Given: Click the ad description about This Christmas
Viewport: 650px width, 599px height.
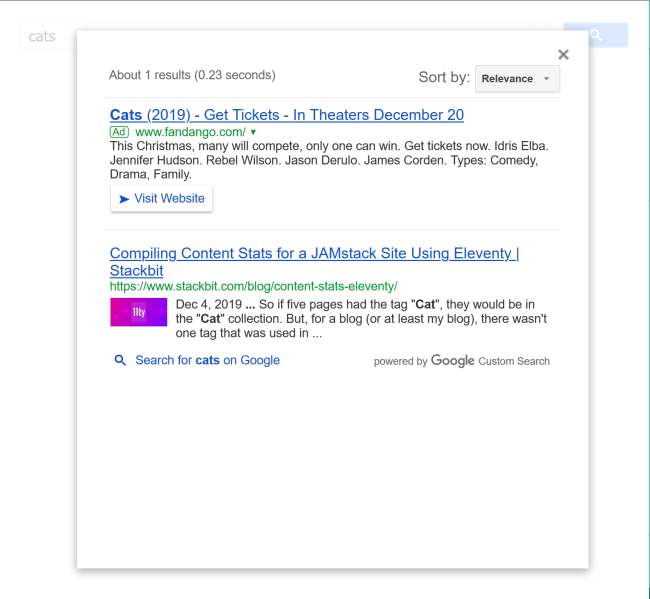Looking at the screenshot, I should tap(329, 160).
